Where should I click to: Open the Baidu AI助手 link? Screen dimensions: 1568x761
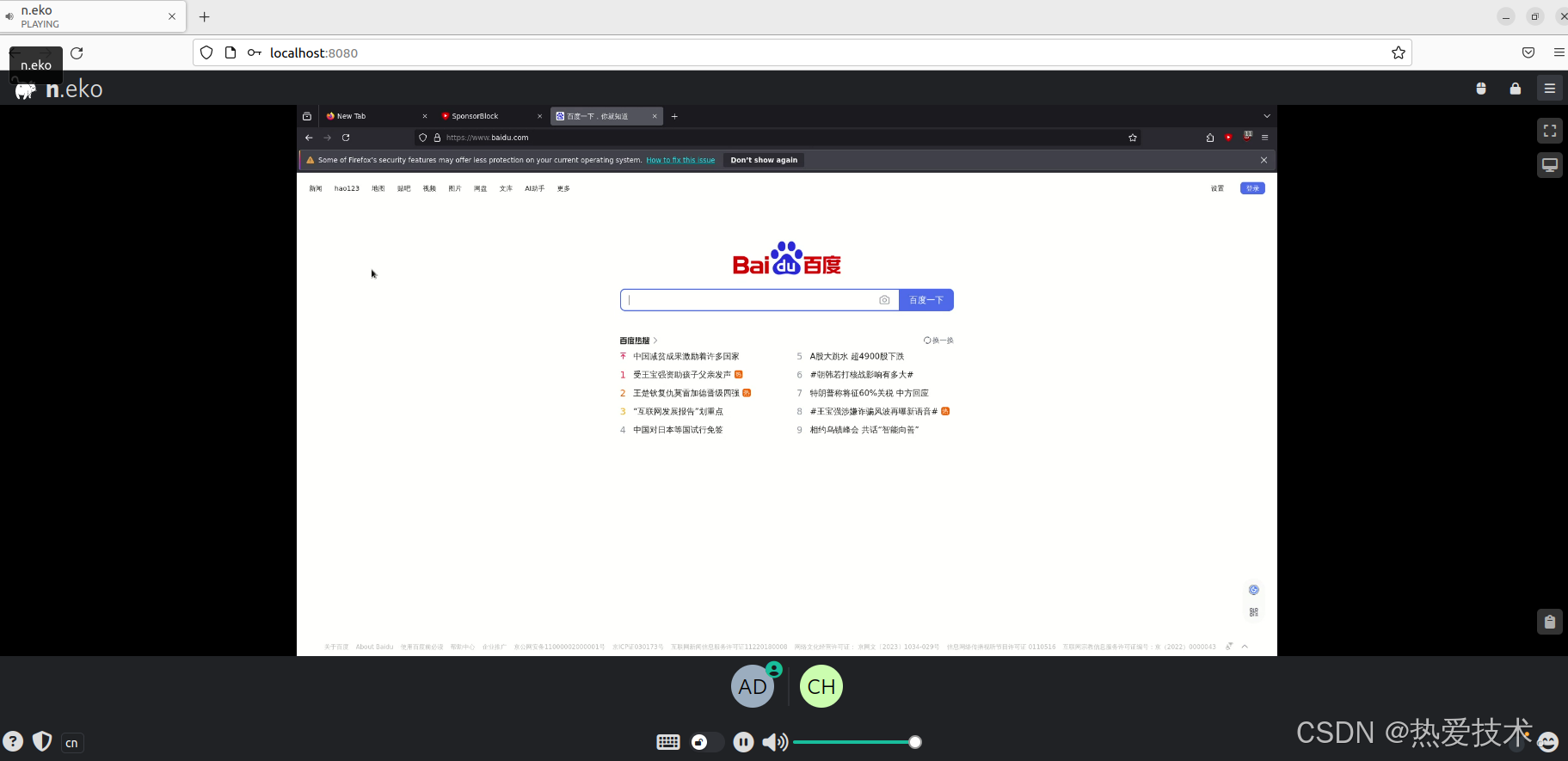pyautogui.click(x=535, y=188)
